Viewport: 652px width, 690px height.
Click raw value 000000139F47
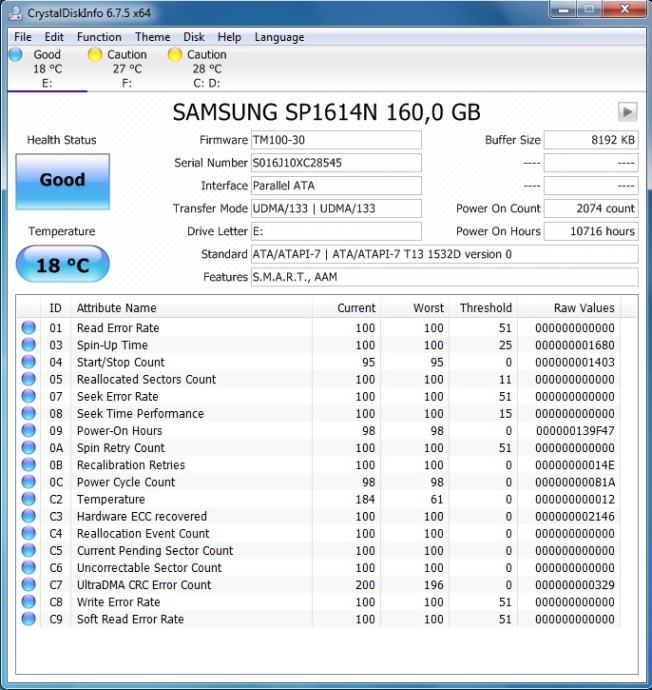pyautogui.click(x=575, y=431)
